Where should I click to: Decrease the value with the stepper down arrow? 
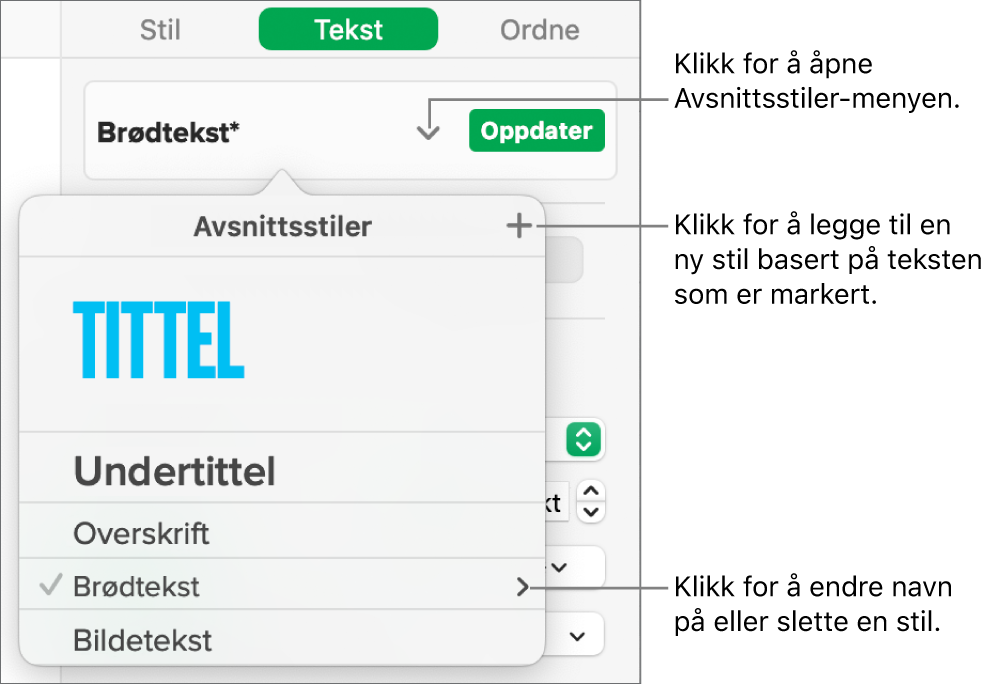pos(591,512)
